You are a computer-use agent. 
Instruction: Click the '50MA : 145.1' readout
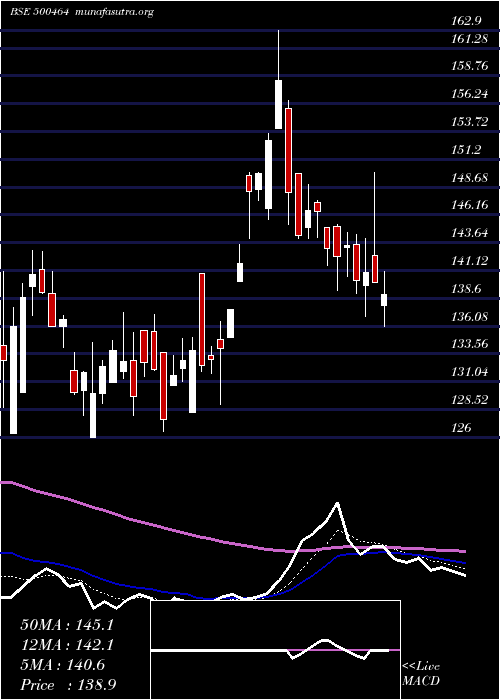(x=67, y=625)
